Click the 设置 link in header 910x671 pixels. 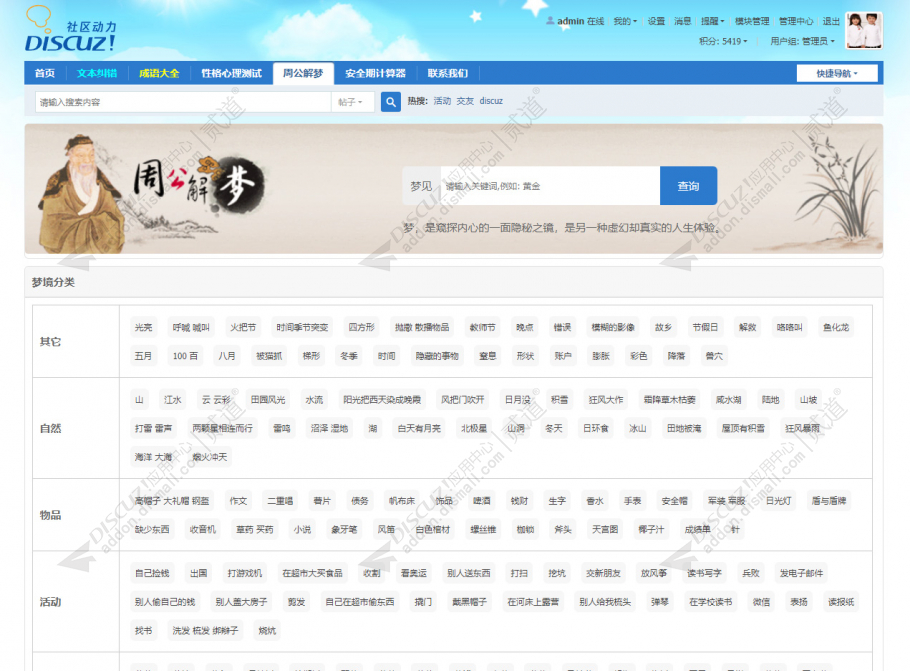pos(656,21)
